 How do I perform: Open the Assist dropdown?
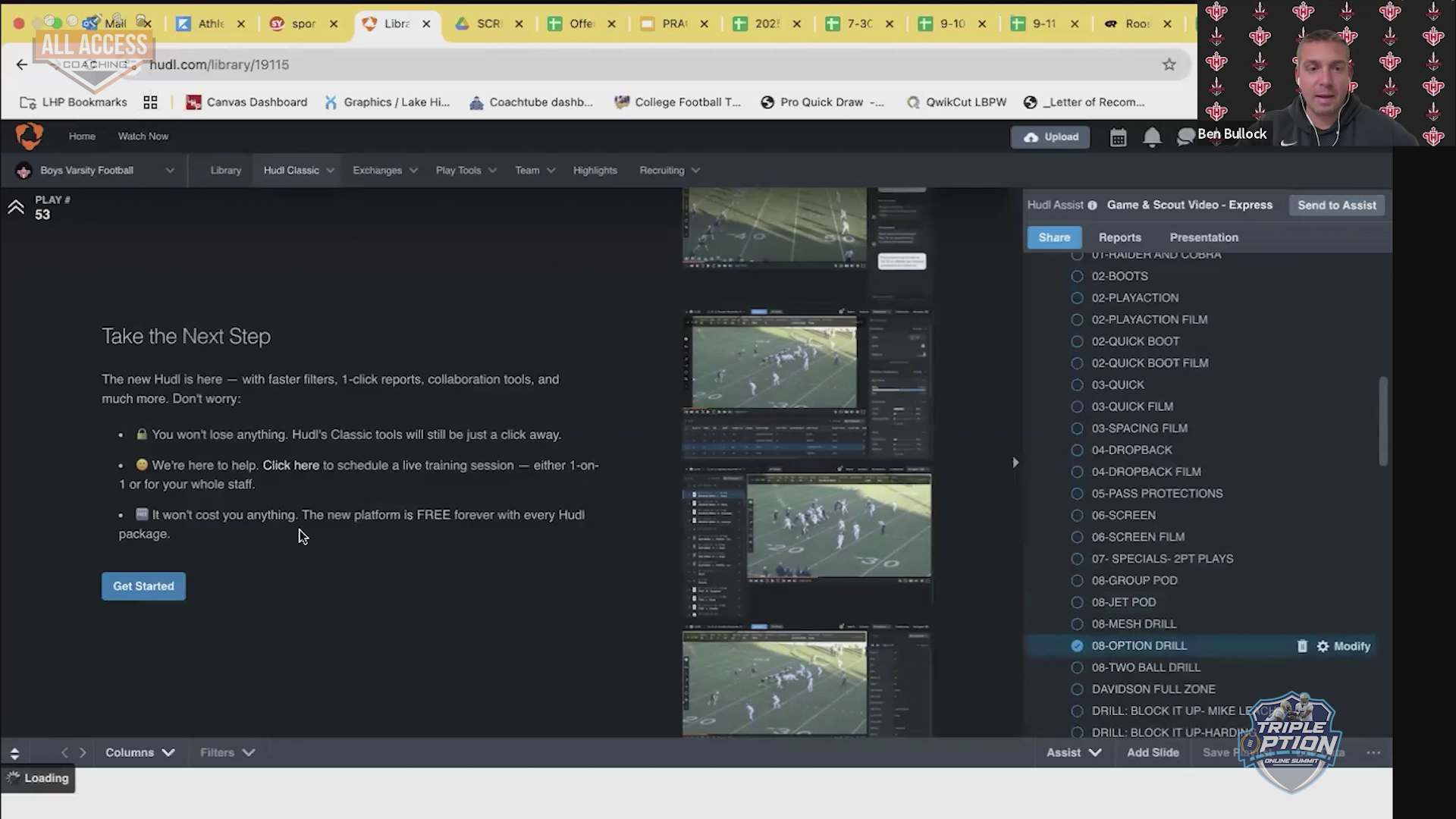click(1074, 752)
